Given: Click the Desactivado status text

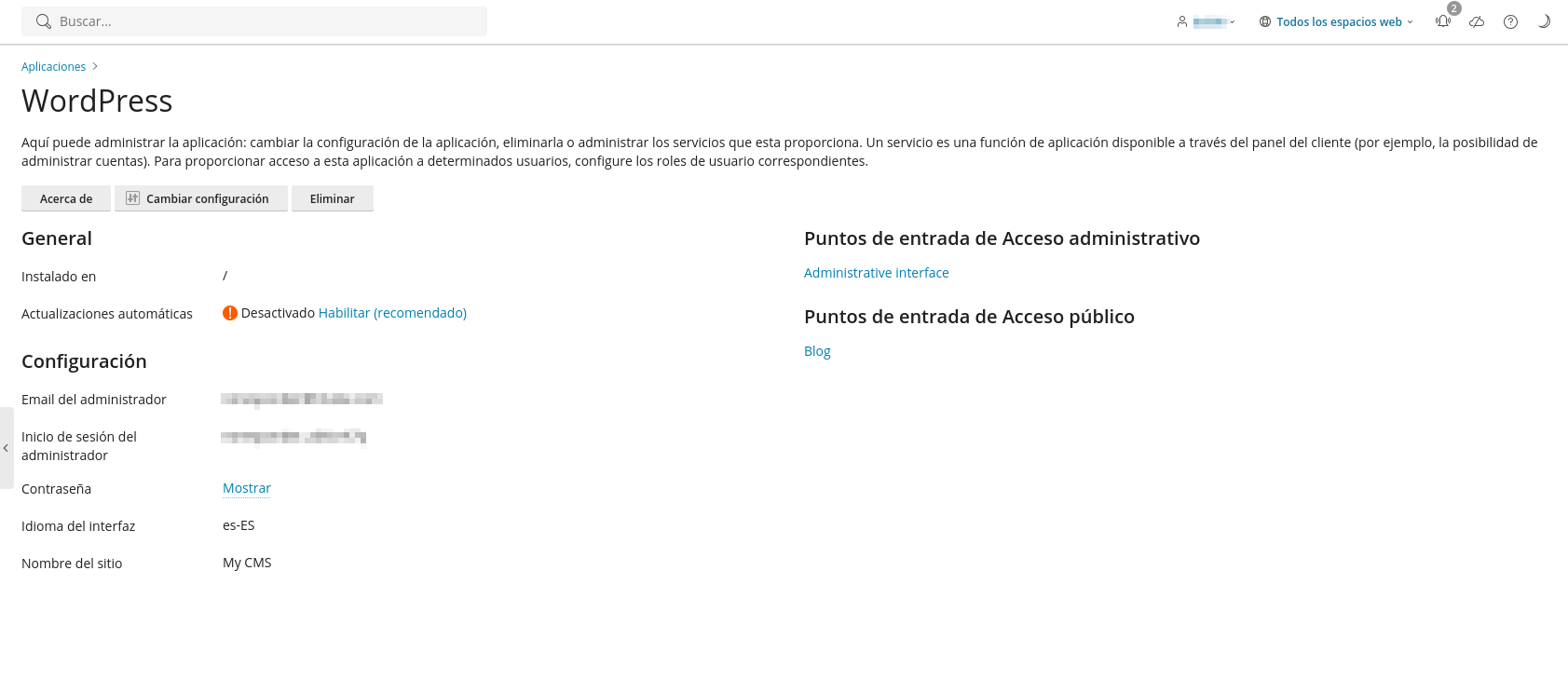Looking at the screenshot, I should coord(278,313).
